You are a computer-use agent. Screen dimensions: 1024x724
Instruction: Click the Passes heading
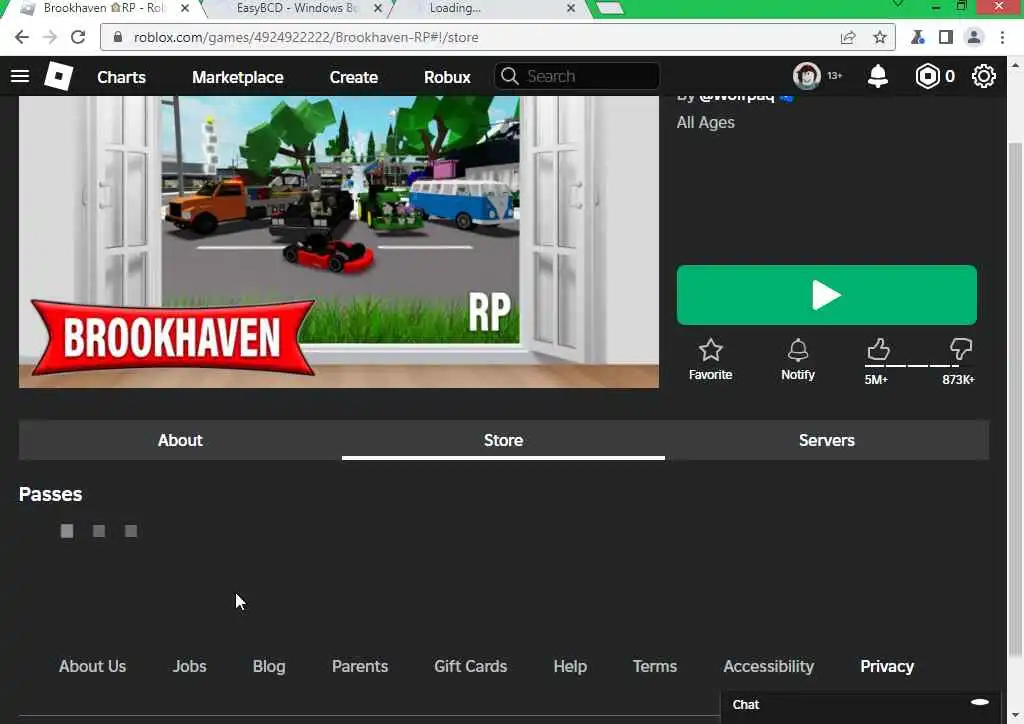click(50, 494)
